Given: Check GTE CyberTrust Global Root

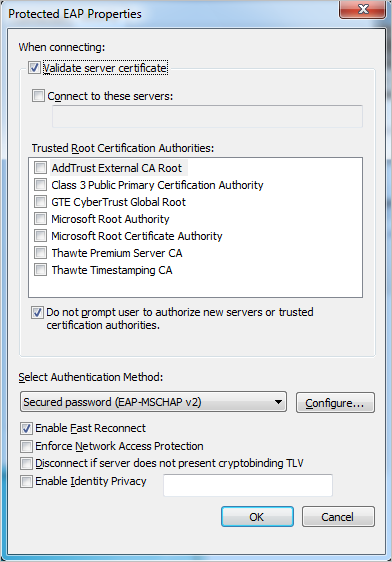Looking at the screenshot, I should 40,201.
